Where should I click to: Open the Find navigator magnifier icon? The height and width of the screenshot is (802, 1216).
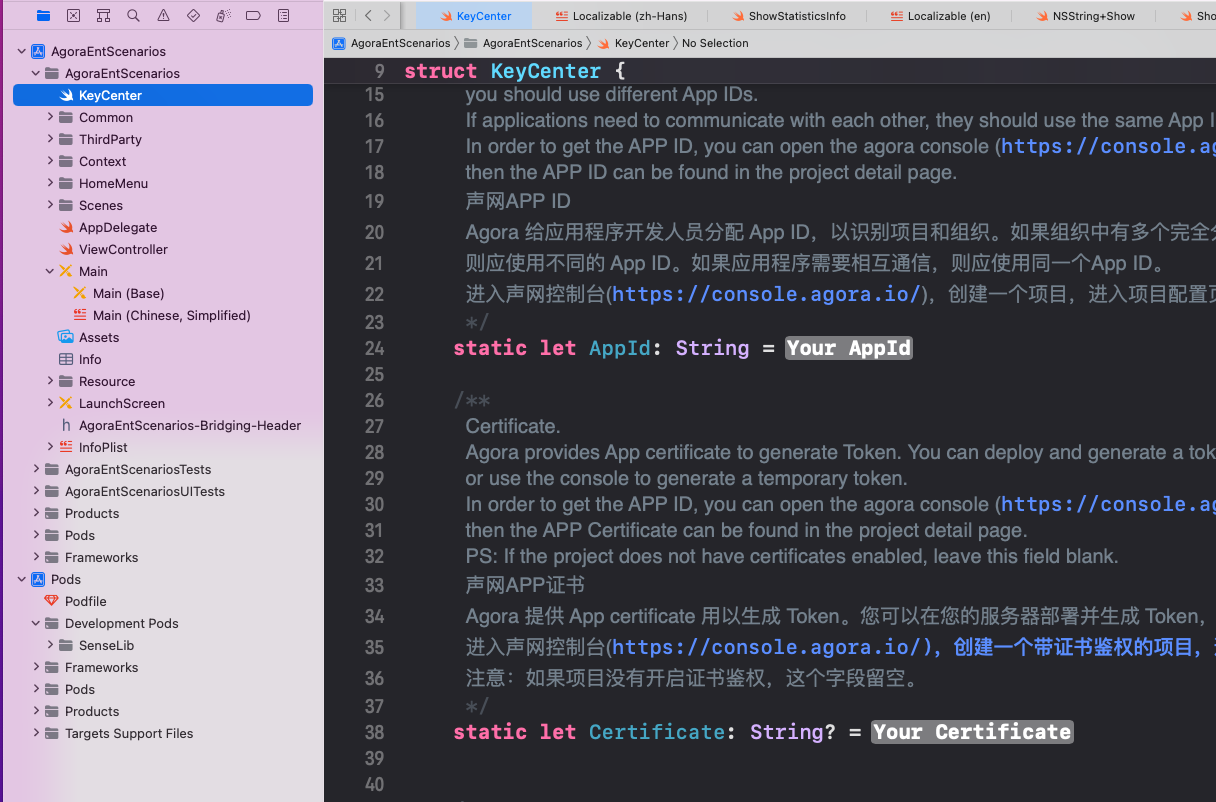pos(133,16)
